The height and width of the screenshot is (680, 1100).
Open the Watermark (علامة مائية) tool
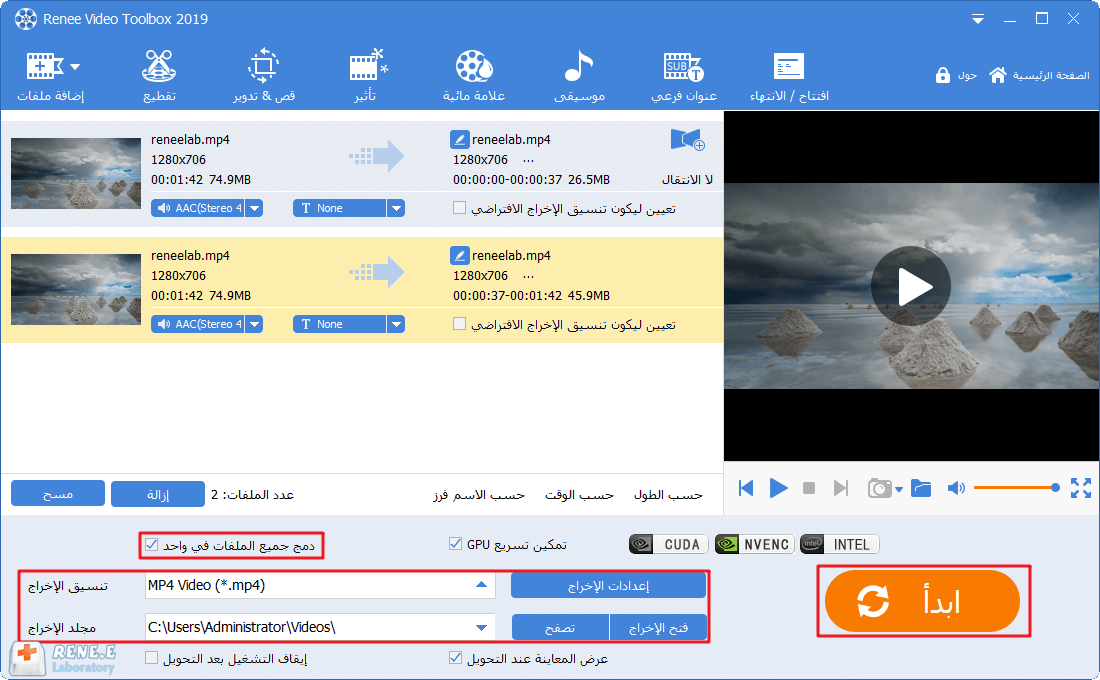click(474, 76)
